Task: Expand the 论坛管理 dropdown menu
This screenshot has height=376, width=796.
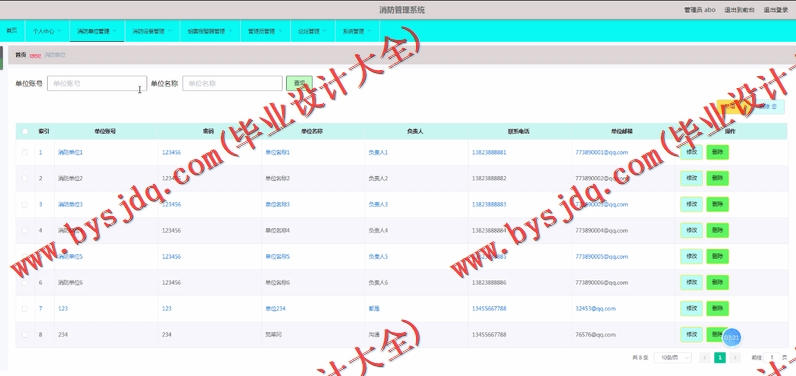Action: pyautogui.click(x=312, y=31)
